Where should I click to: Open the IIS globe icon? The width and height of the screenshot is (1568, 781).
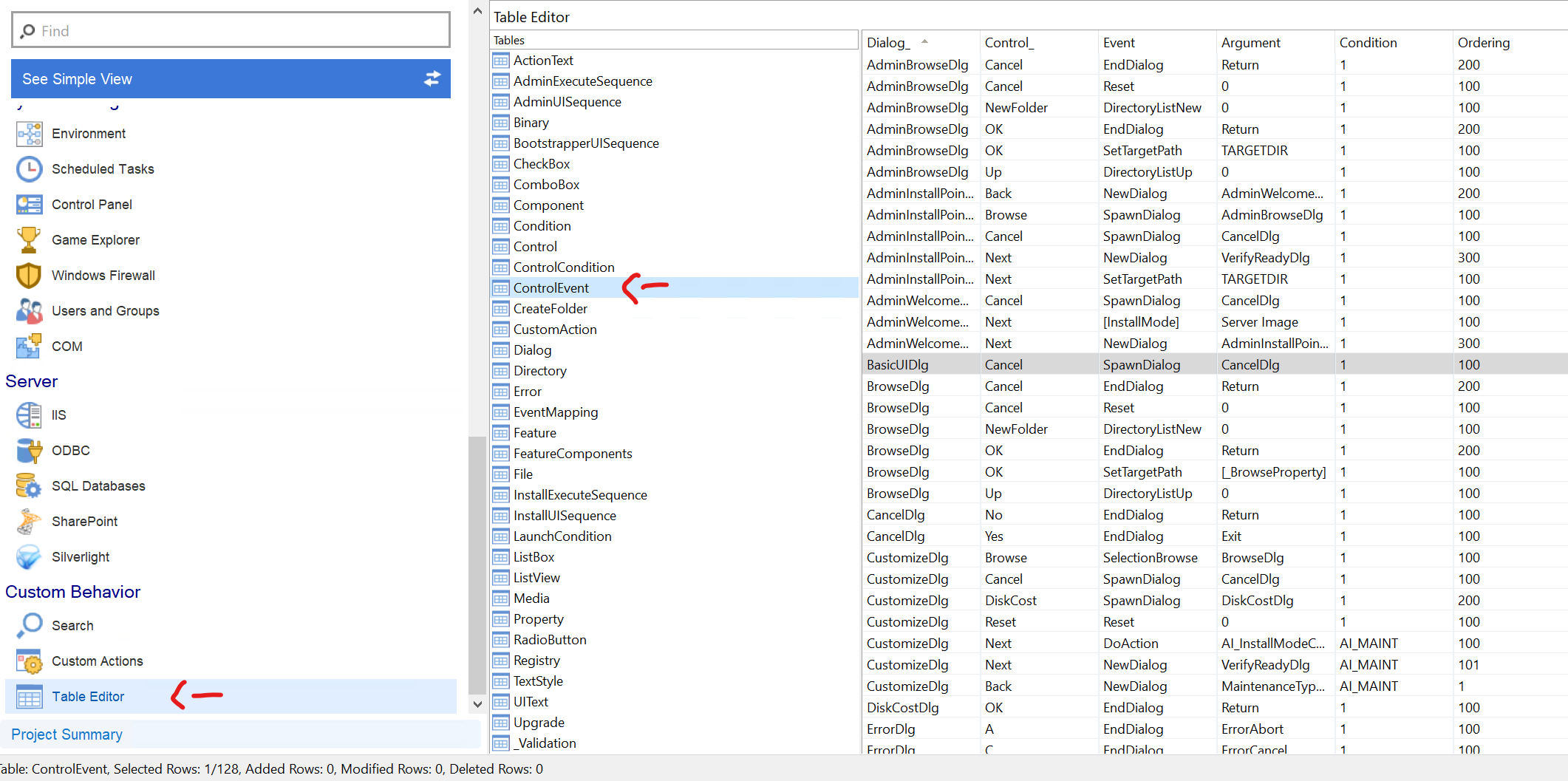(x=29, y=415)
